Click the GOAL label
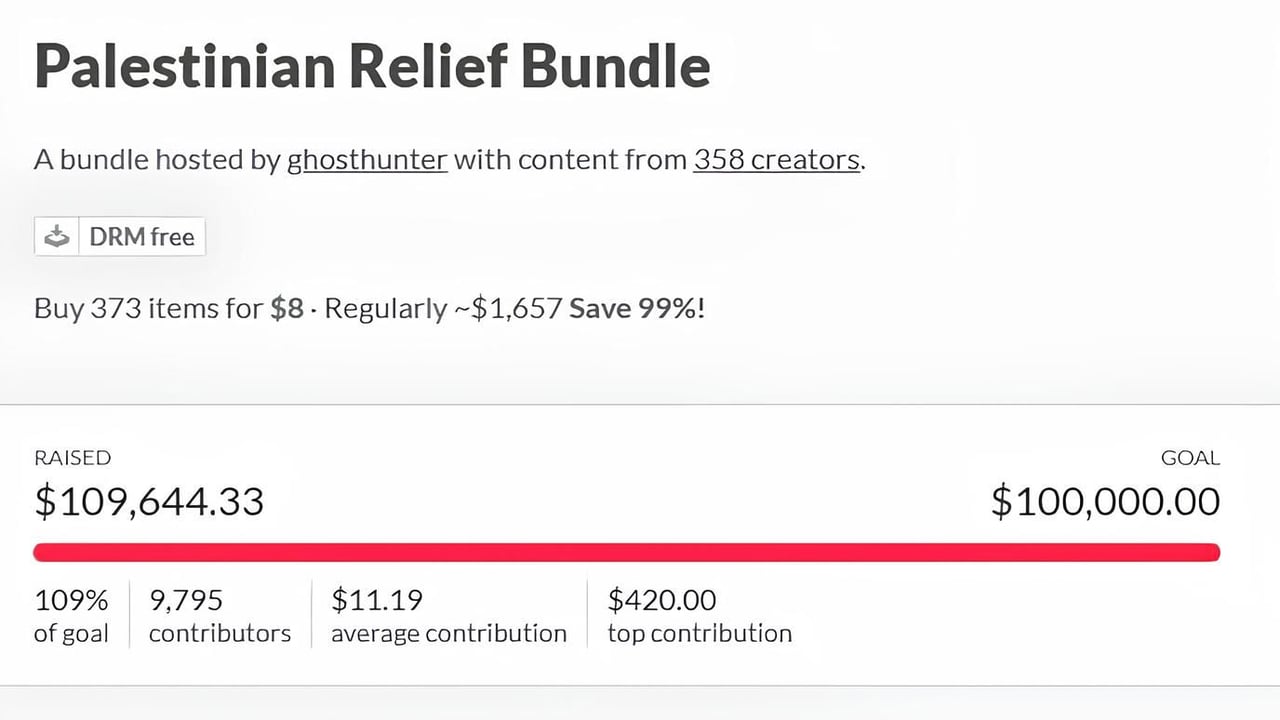Screen dimensions: 1280x720 click(1190, 458)
